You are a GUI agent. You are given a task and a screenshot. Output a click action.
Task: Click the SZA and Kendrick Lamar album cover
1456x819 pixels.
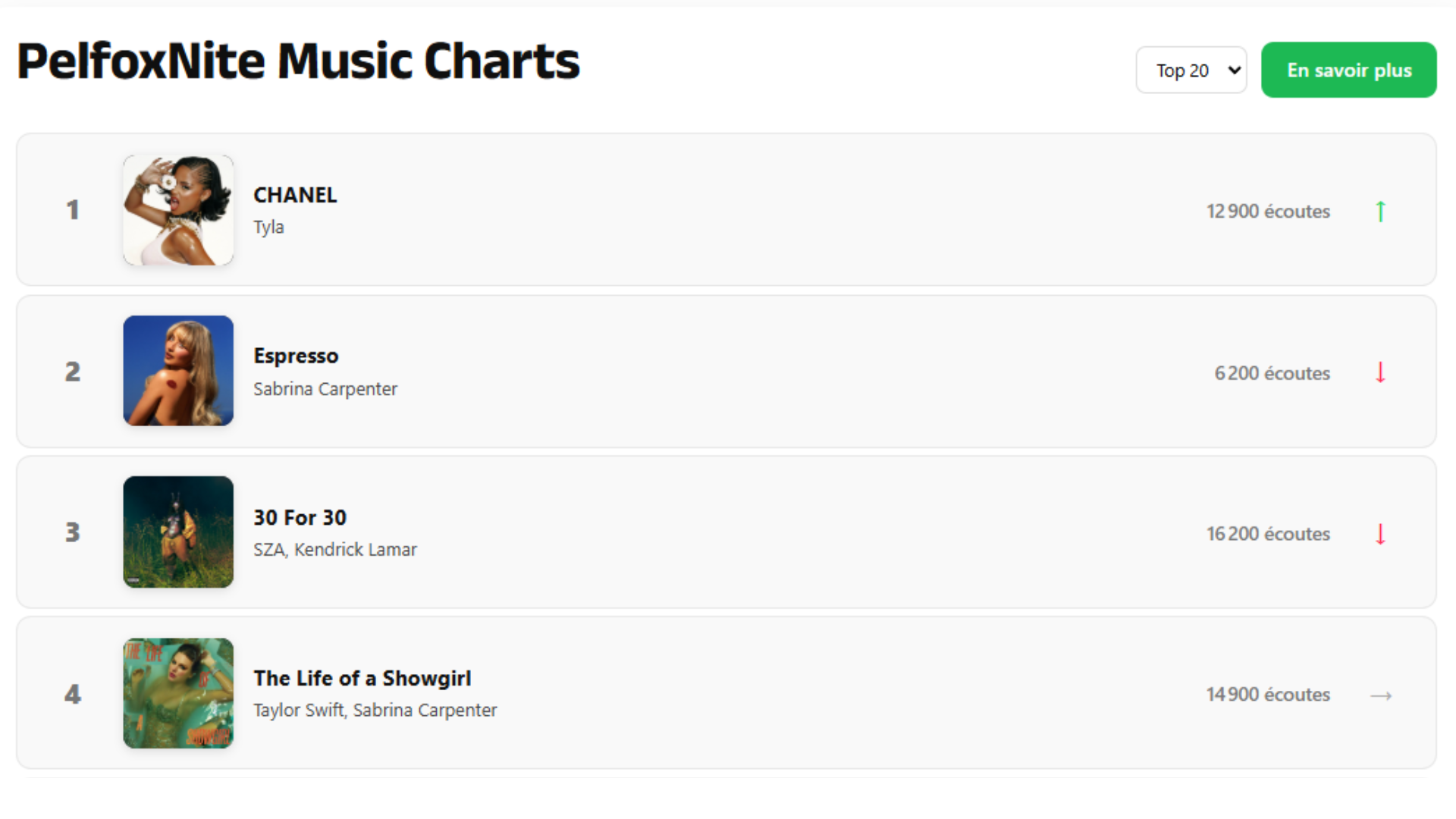click(178, 532)
